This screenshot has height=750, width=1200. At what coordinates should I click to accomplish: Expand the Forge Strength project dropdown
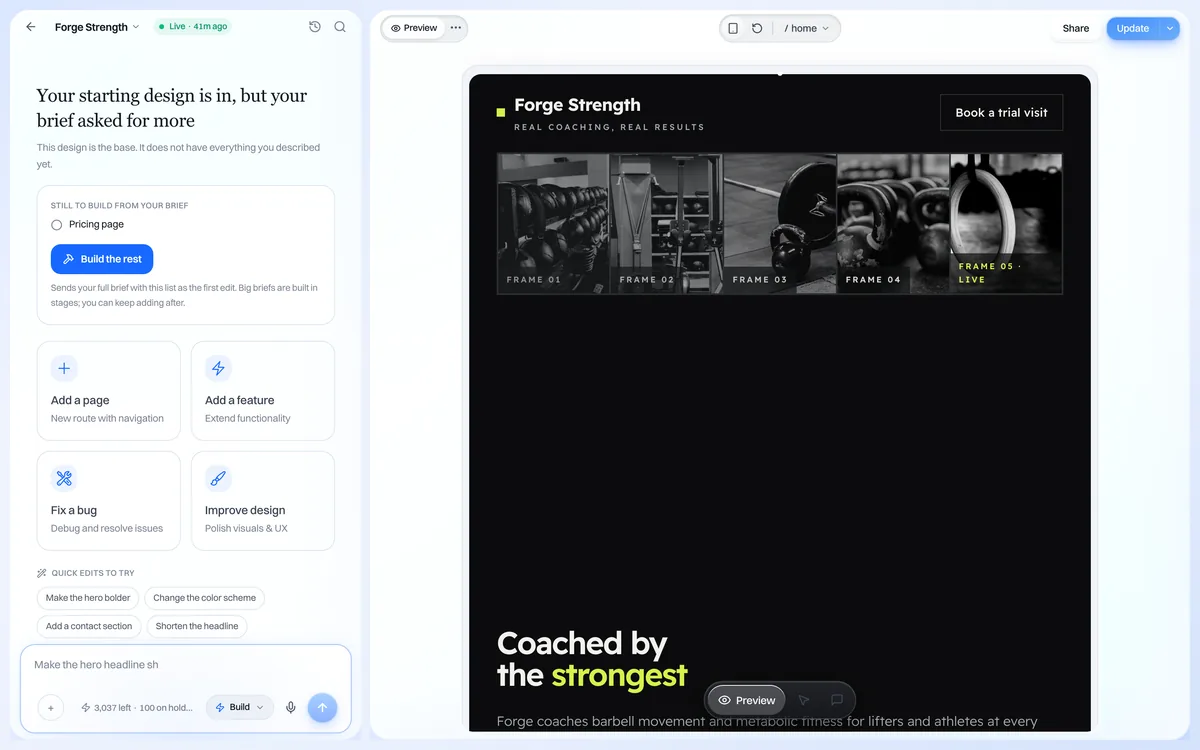97,27
